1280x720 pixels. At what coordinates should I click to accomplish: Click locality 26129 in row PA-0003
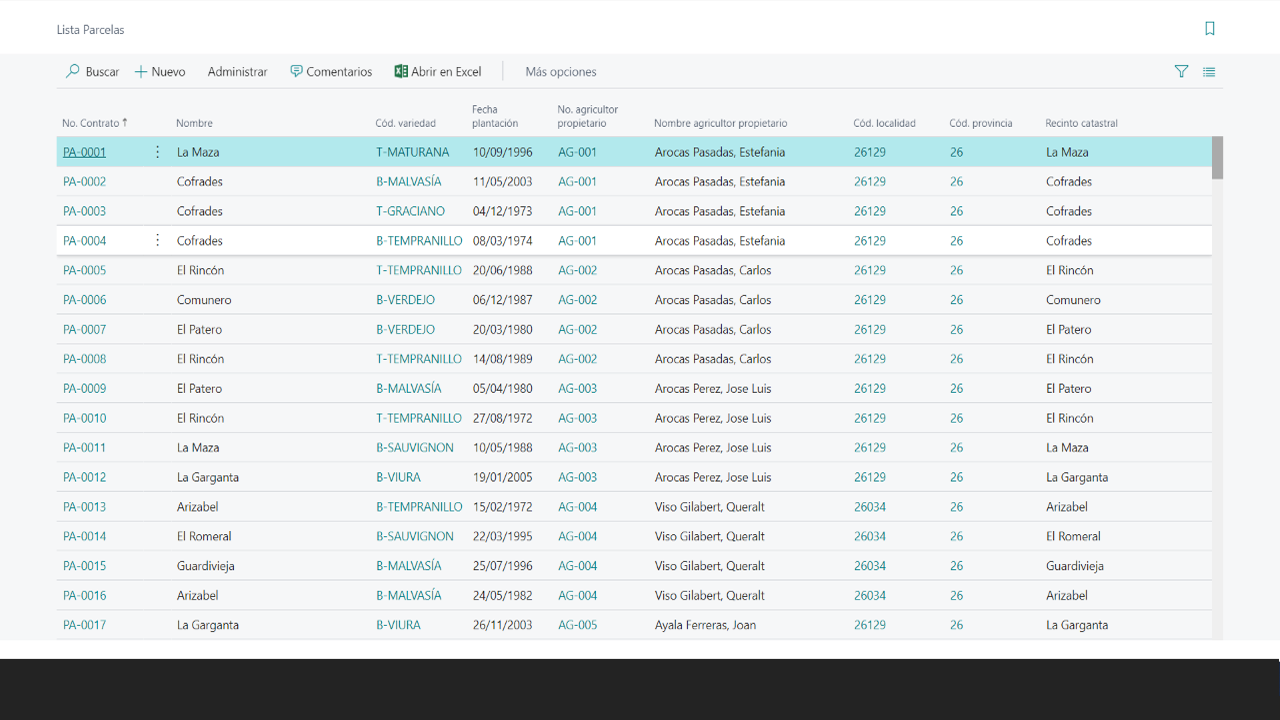870,211
